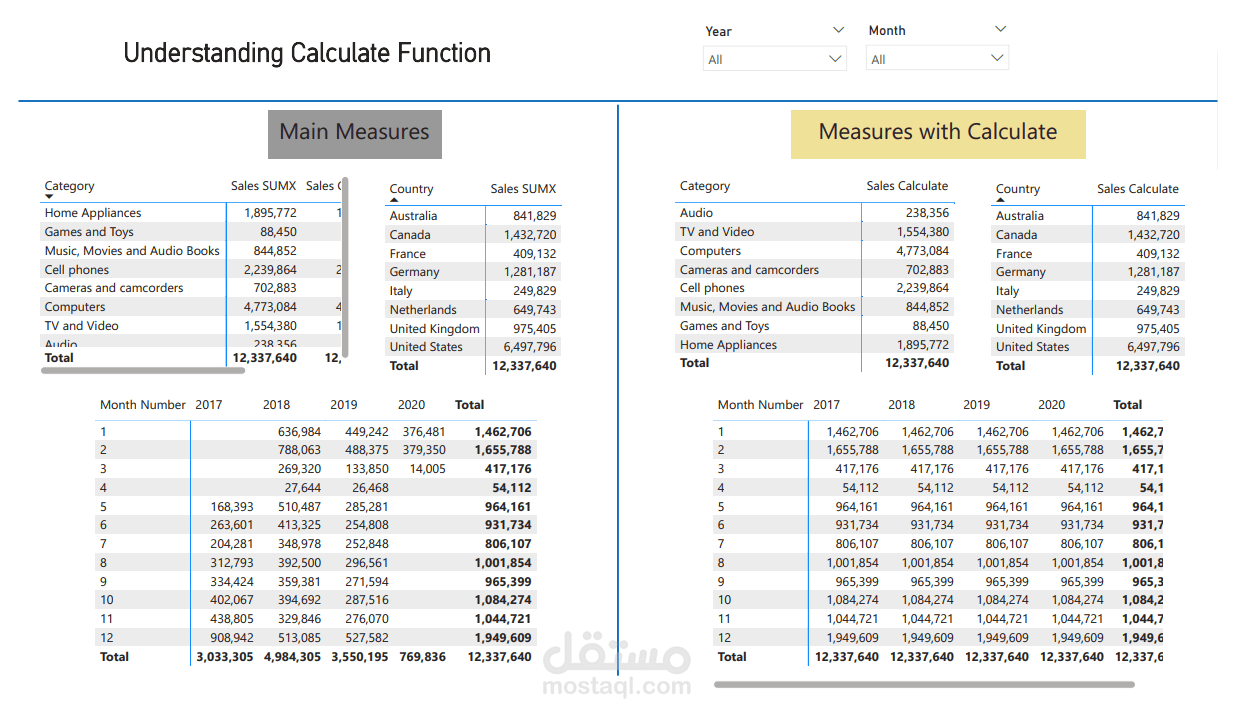
Task: Click the 2019 column header in Calculate matrix
Action: click(x=977, y=405)
